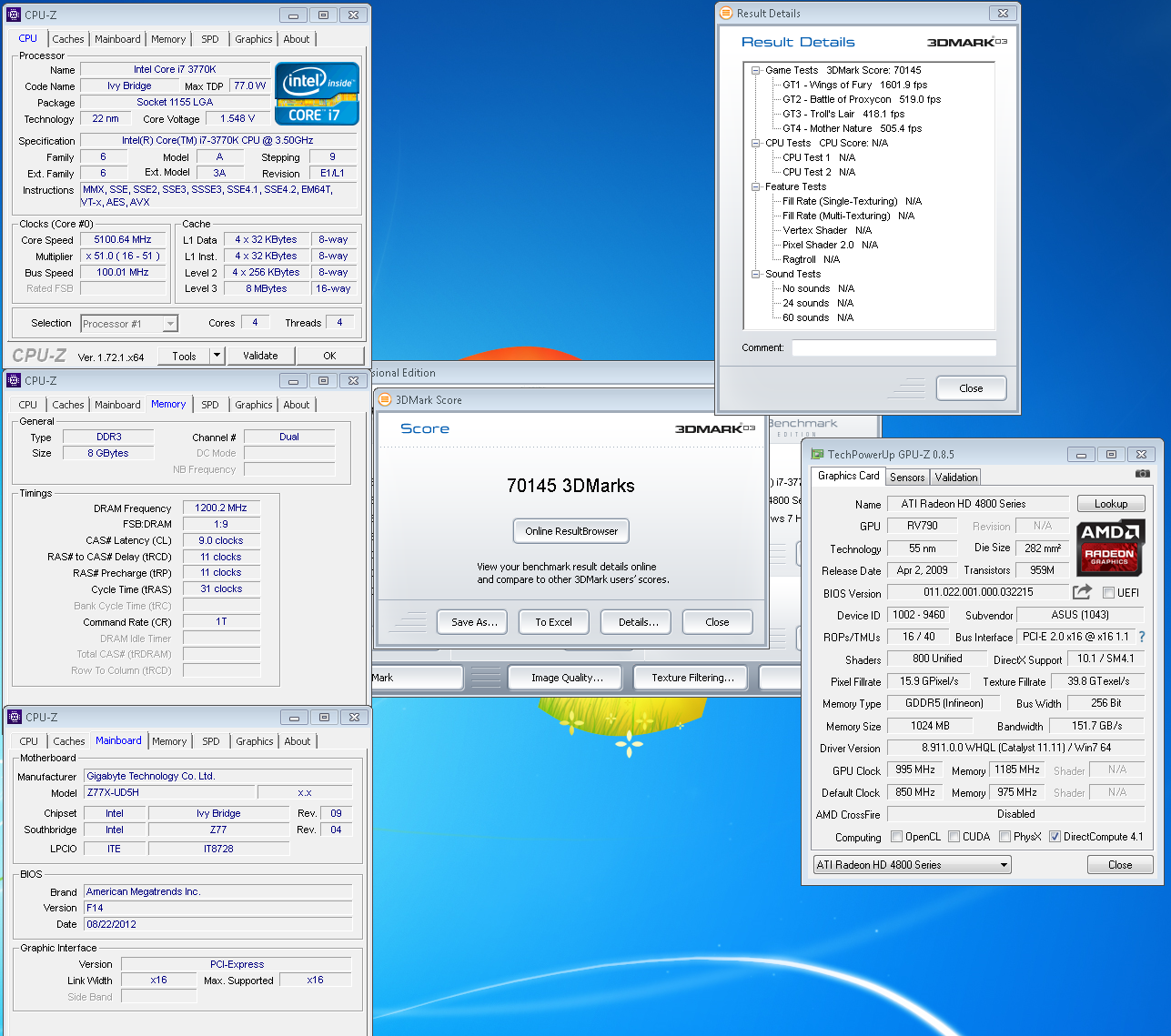Click the GPU Clock 995 MHz value

click(915, 769)
